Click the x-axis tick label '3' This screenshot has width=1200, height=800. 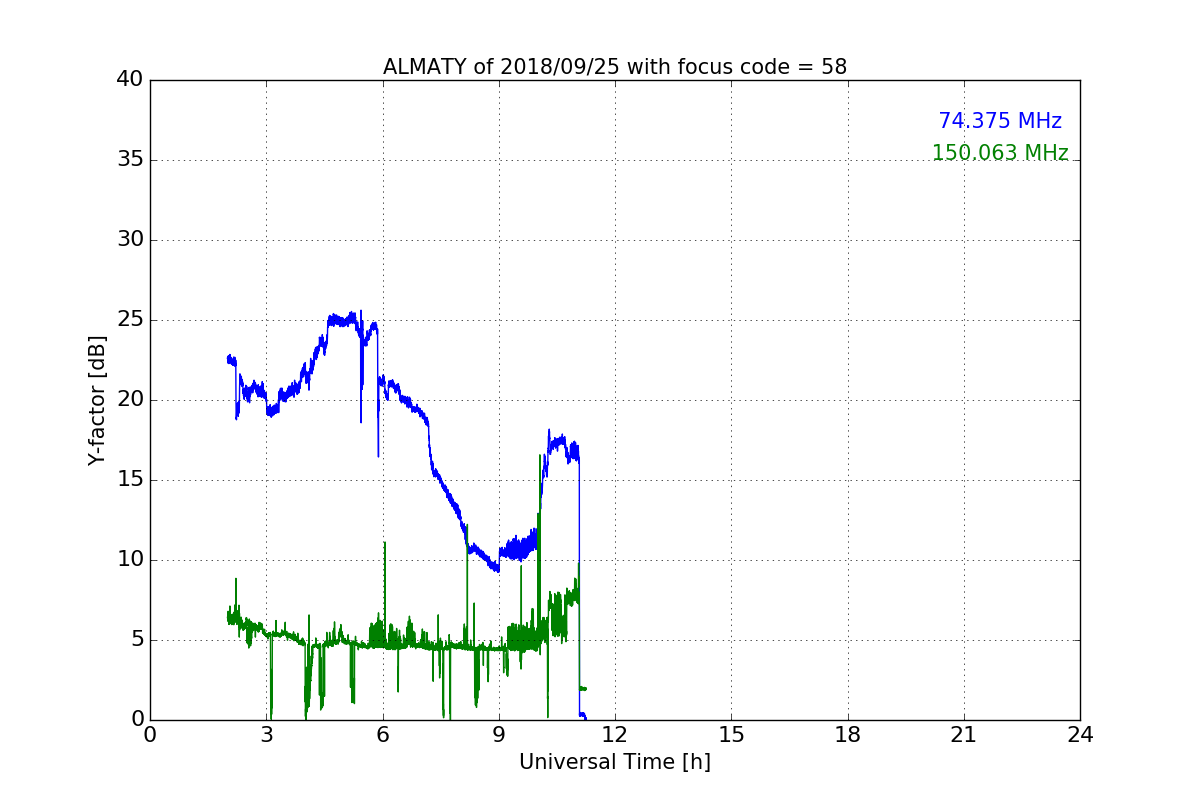tap(267, 735)
